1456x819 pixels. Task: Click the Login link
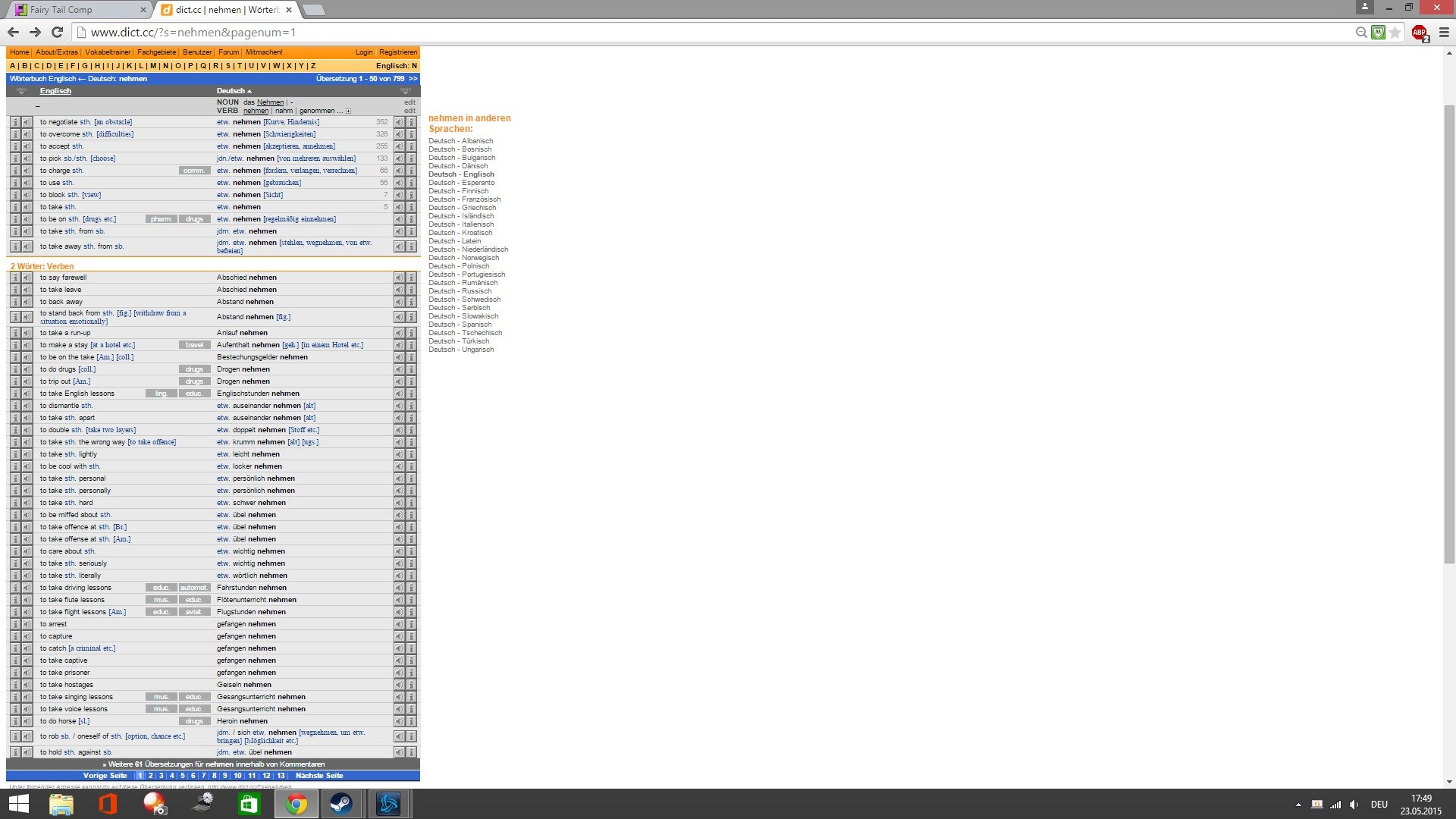(364, 52)
